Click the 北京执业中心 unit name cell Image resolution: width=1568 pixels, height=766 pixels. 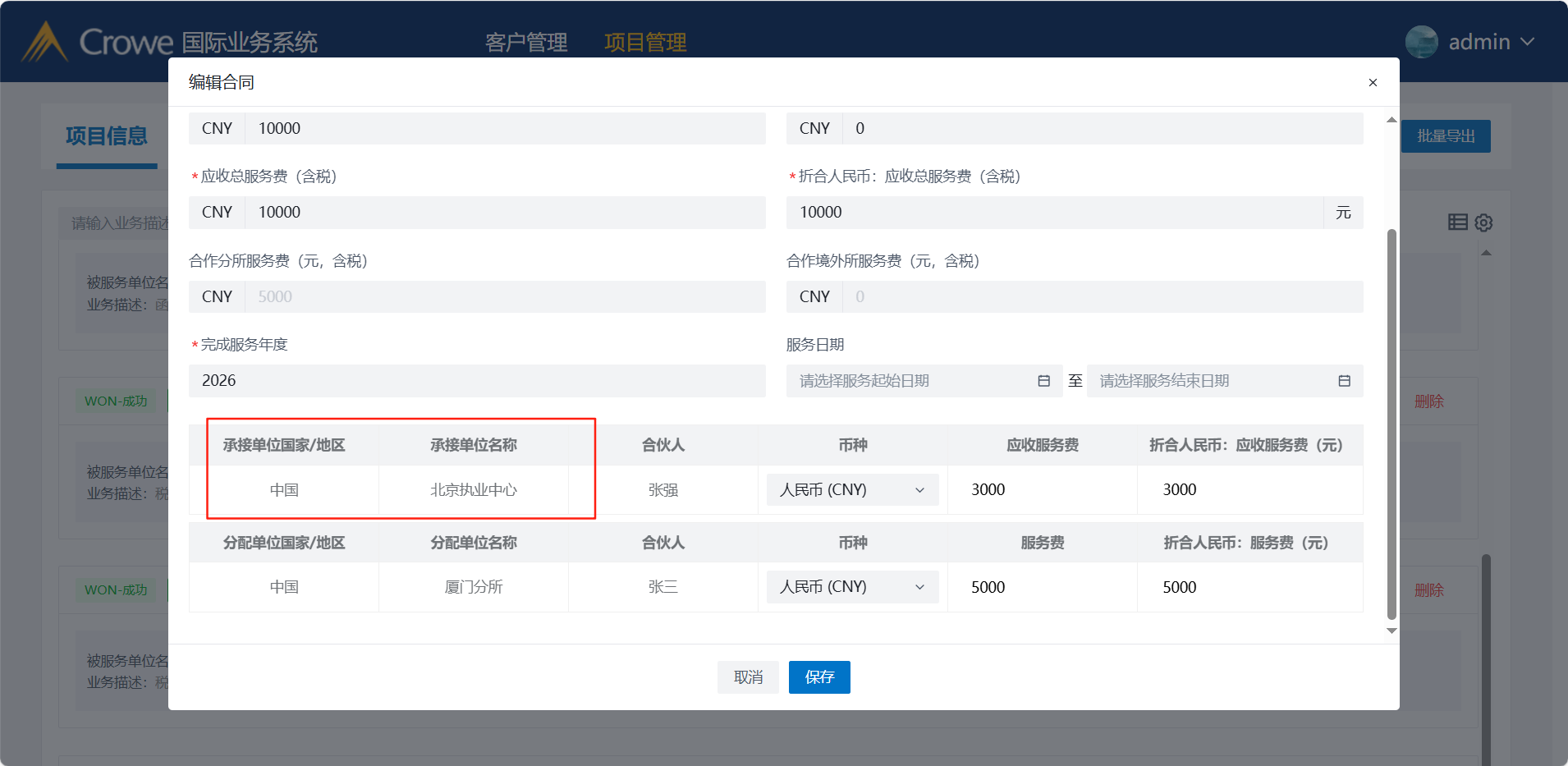point(474,490)
